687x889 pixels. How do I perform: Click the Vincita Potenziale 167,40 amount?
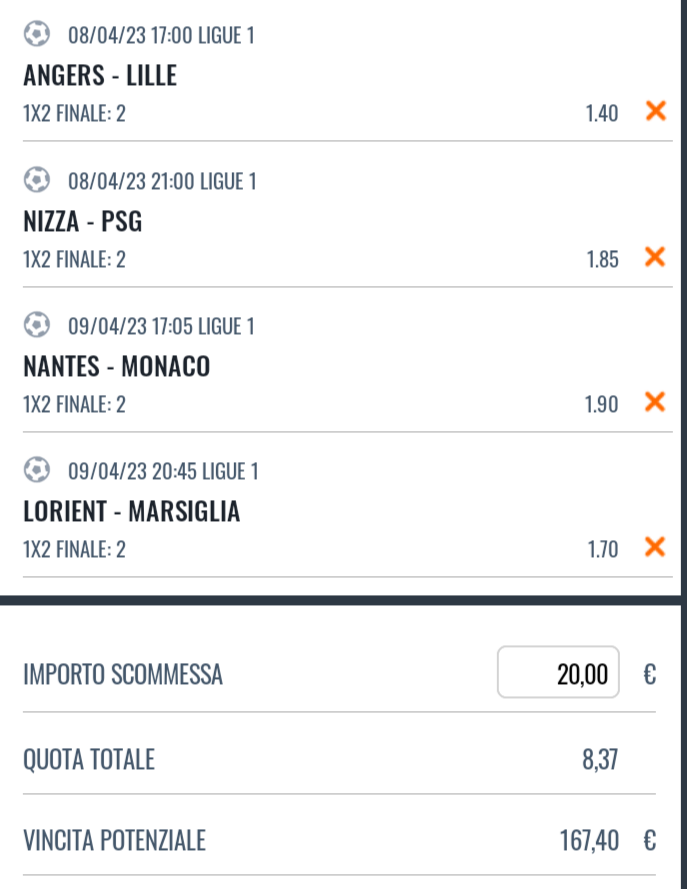click(x=590, y=840)
